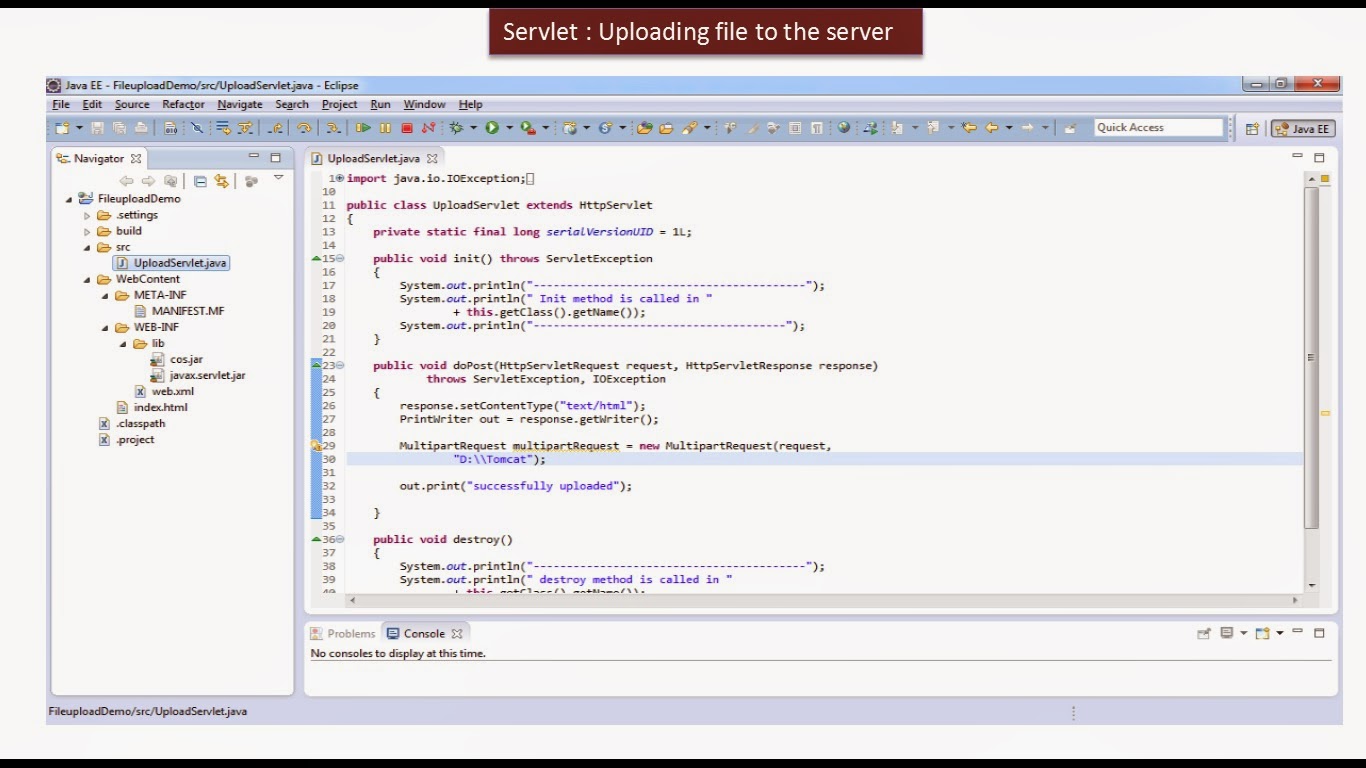
Task: Select cos.jar in the lib folder
Action: coord(177,359)
